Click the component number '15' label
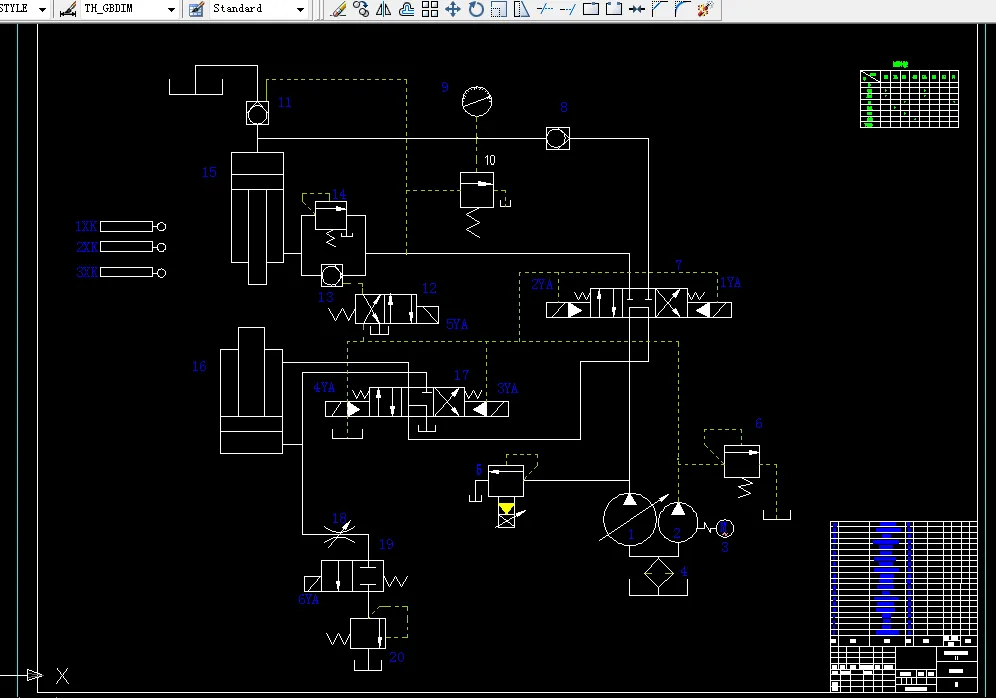This screenshot has height=698, width=996. coord(209,172)
